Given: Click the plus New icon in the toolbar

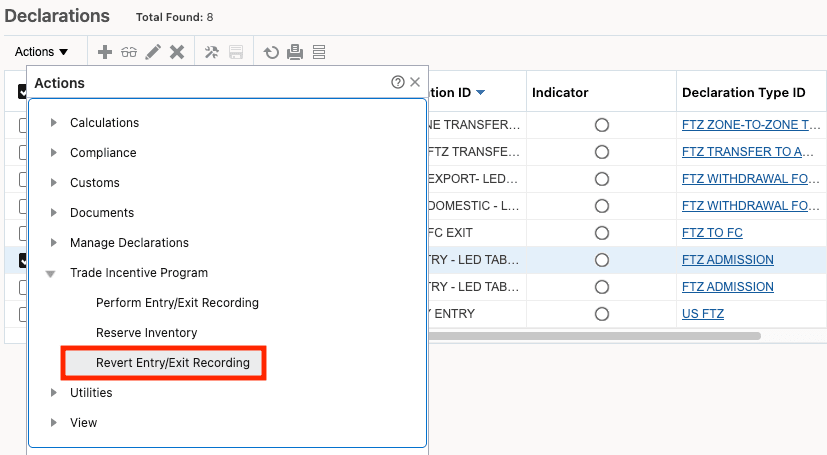Looking at the screenshot, I should pyautogui.click(x=105, y=52).
